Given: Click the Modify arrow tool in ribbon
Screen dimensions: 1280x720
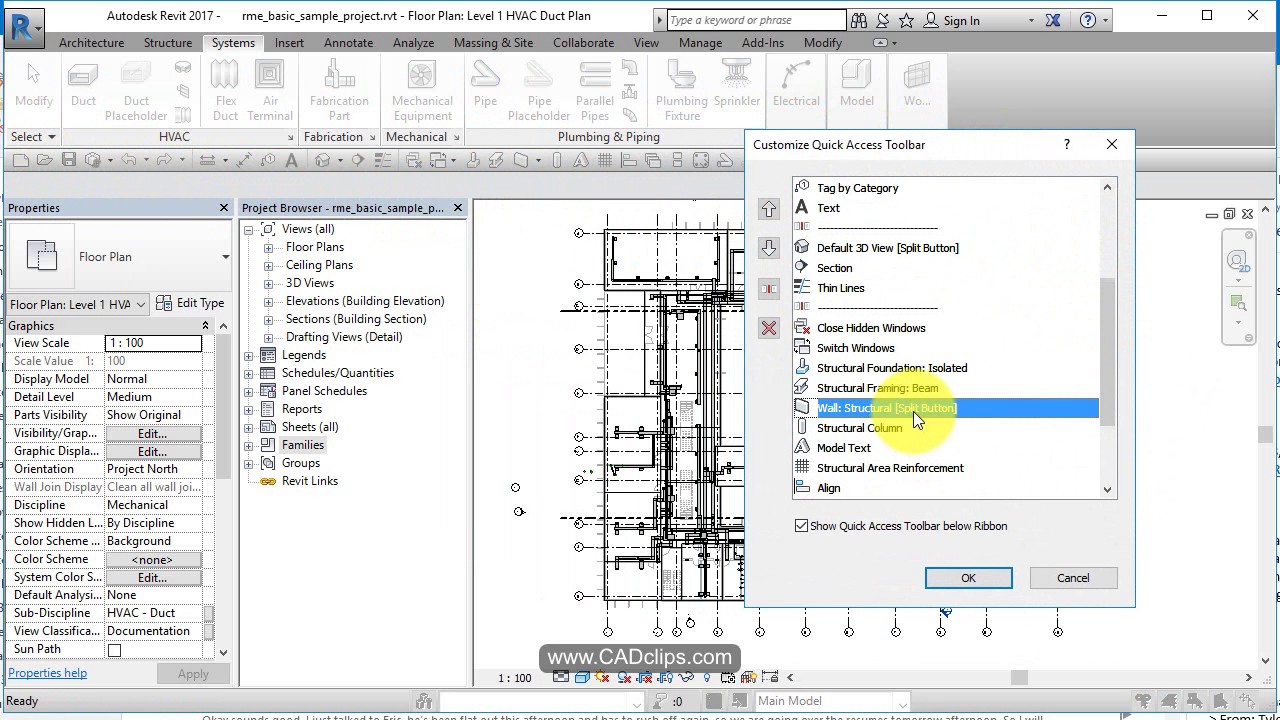Looking at the screenshot, I should 33,86.
